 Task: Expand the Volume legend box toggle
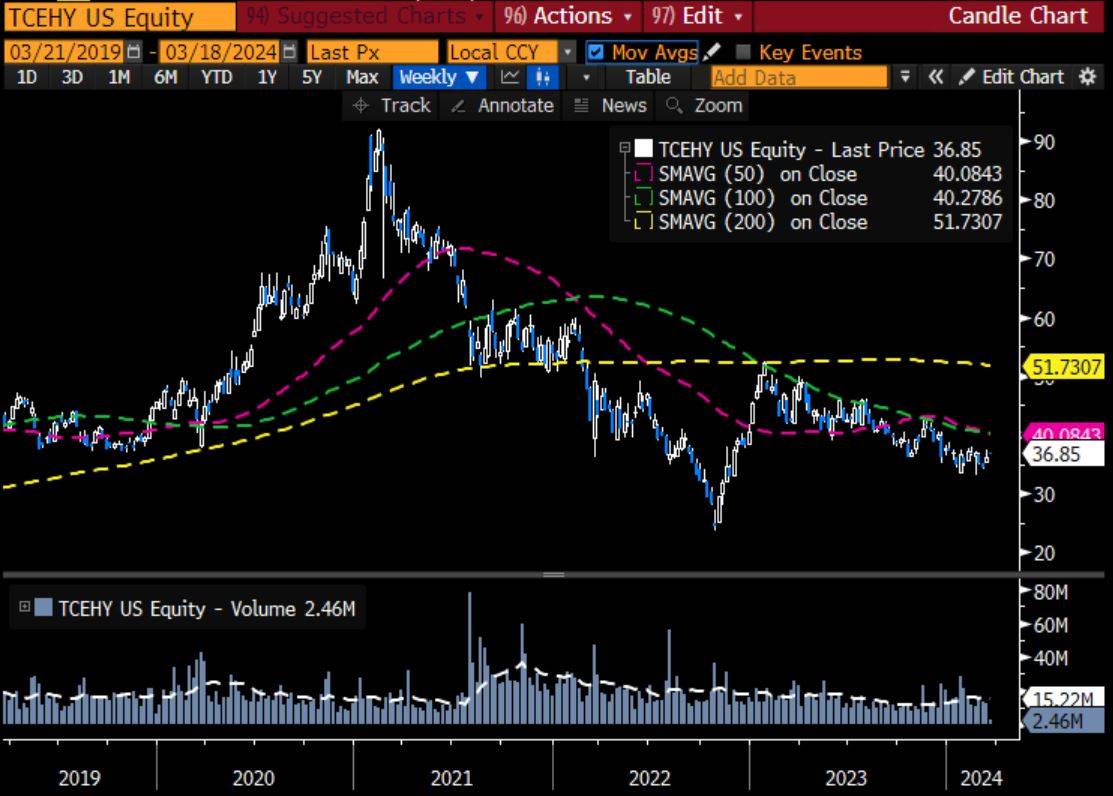click(24, 606)
